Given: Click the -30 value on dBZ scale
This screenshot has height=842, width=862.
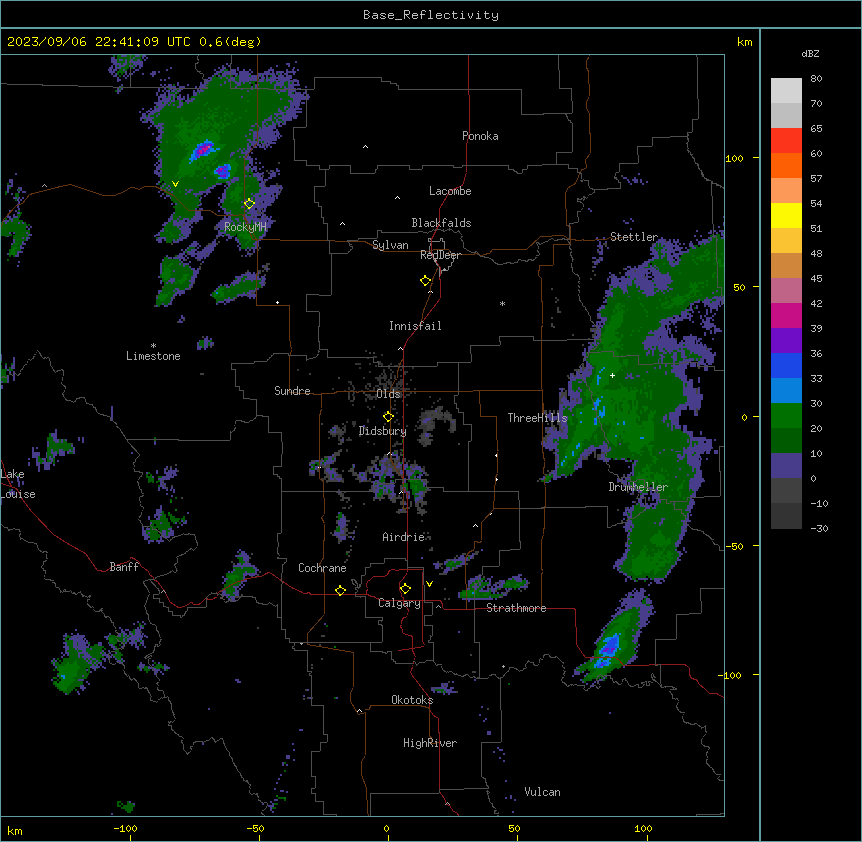Looking at the screenshot, I should click(x=819, y=528).
